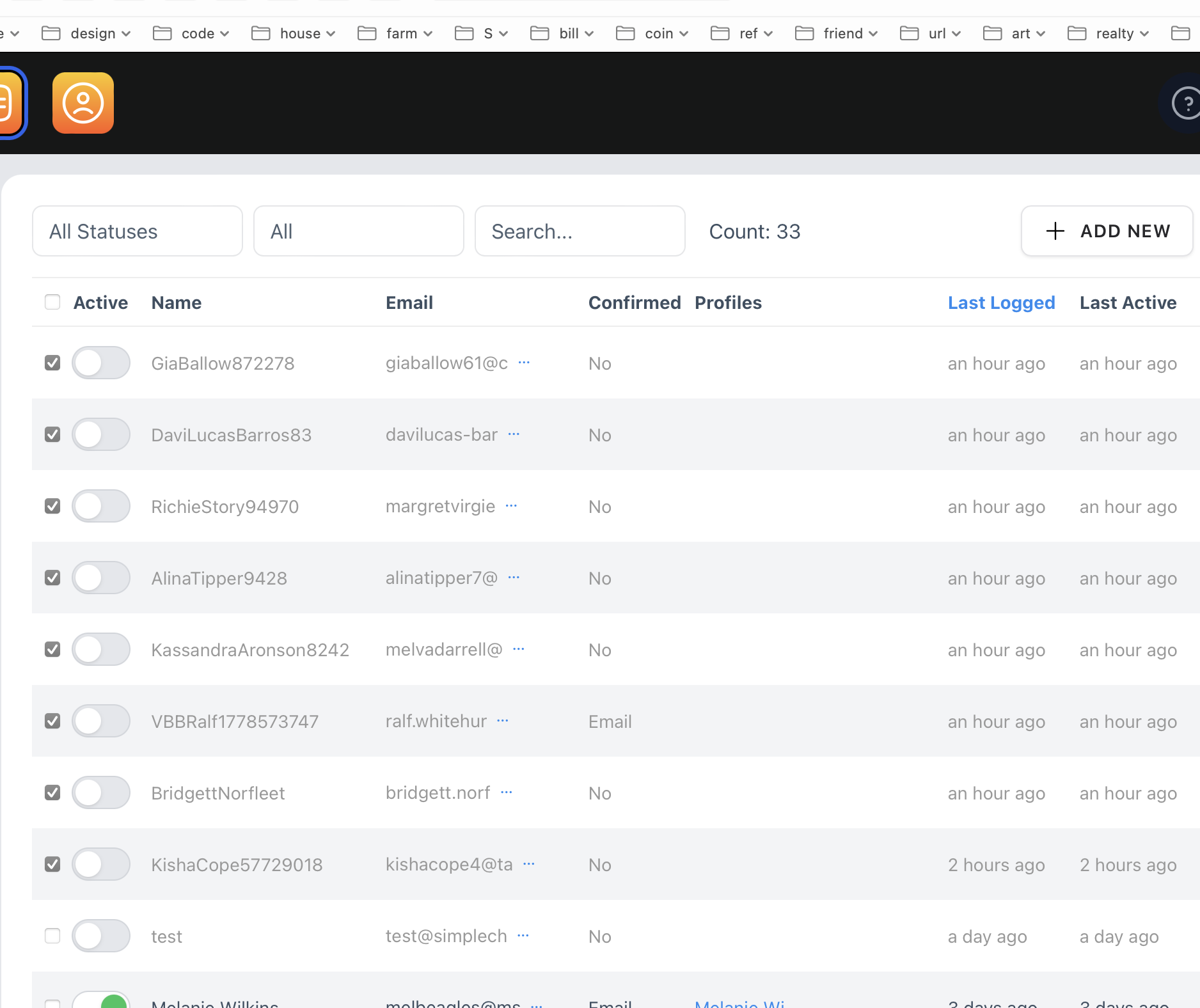The width and height of the screenshot is (1200, 1008).
Task: Enable the Active switch for test user
Action: click(x=101, y=936)
